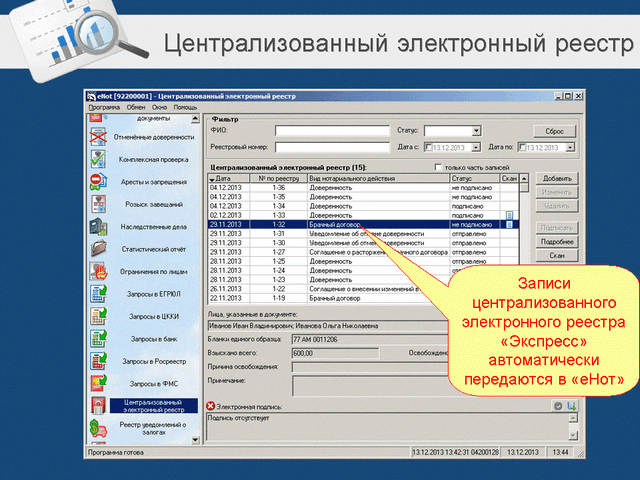The width and height of the screenshot is (640, 480).
Task: Click the Ограничения по лицам icon
Action: [x=99, y=271]
